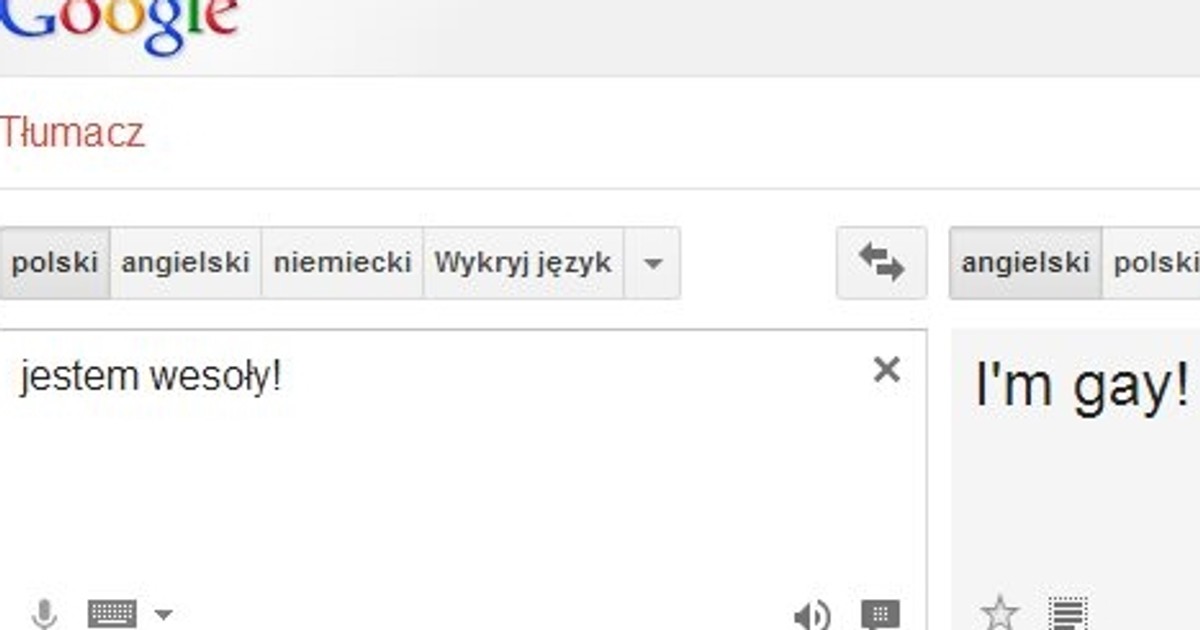This screenshot has width=1200, height=630.
Task: Activate microphone voice input
Action: [44, 613]
